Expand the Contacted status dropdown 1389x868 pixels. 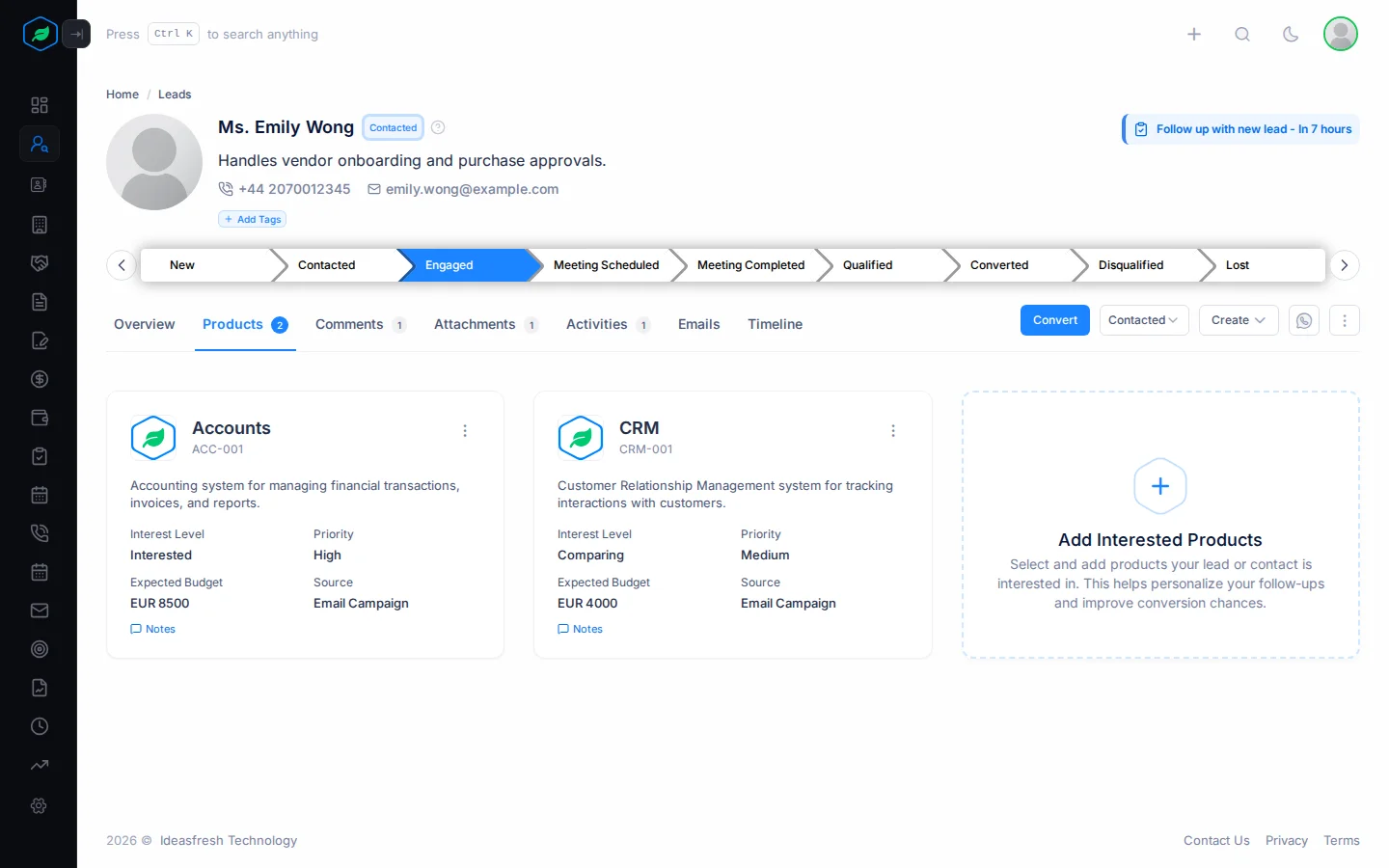pyautogui.click(x=1144, y=320)
